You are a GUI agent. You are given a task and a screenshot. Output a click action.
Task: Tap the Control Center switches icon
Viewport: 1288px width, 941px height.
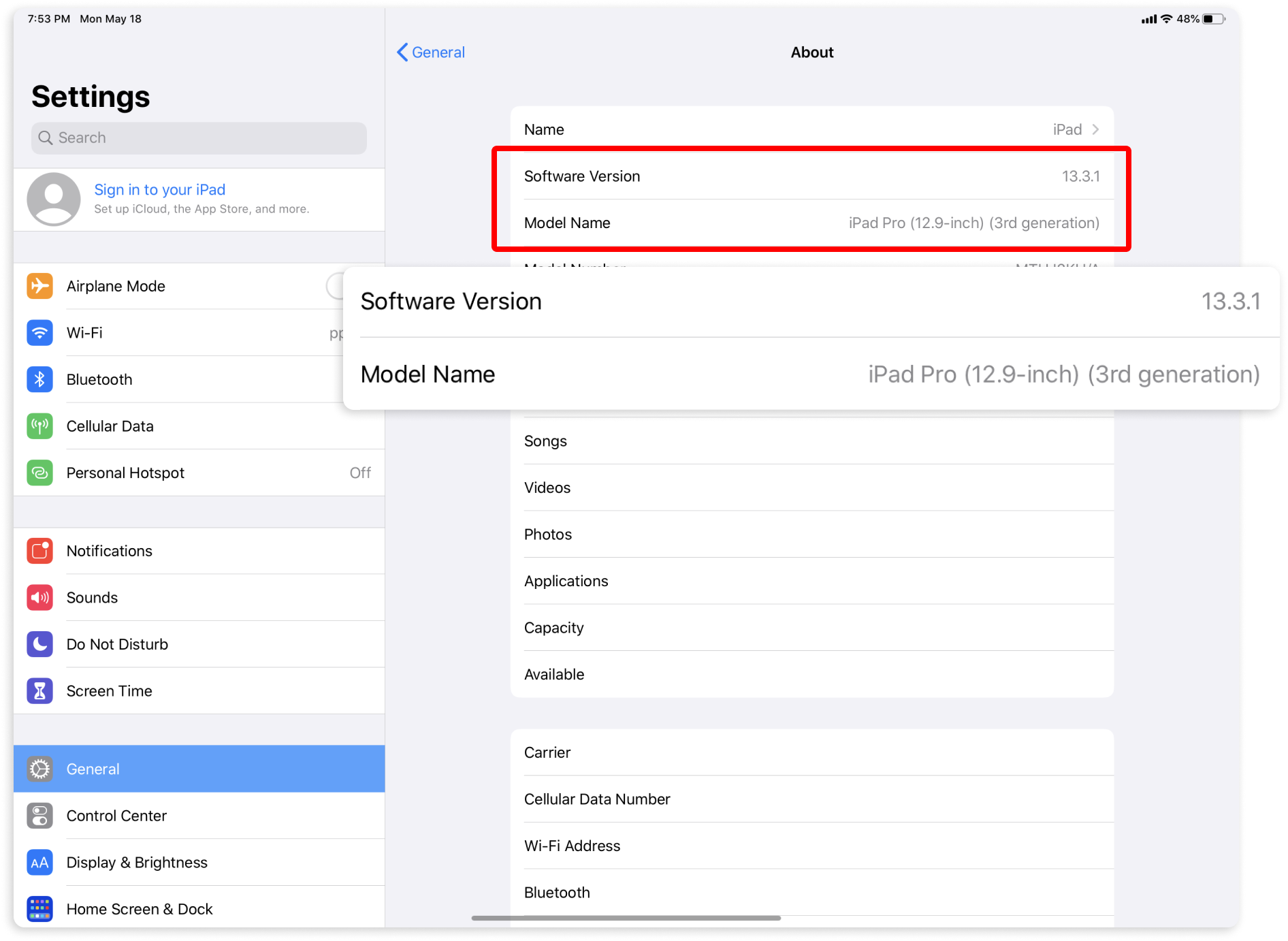(x=40, y=816)
